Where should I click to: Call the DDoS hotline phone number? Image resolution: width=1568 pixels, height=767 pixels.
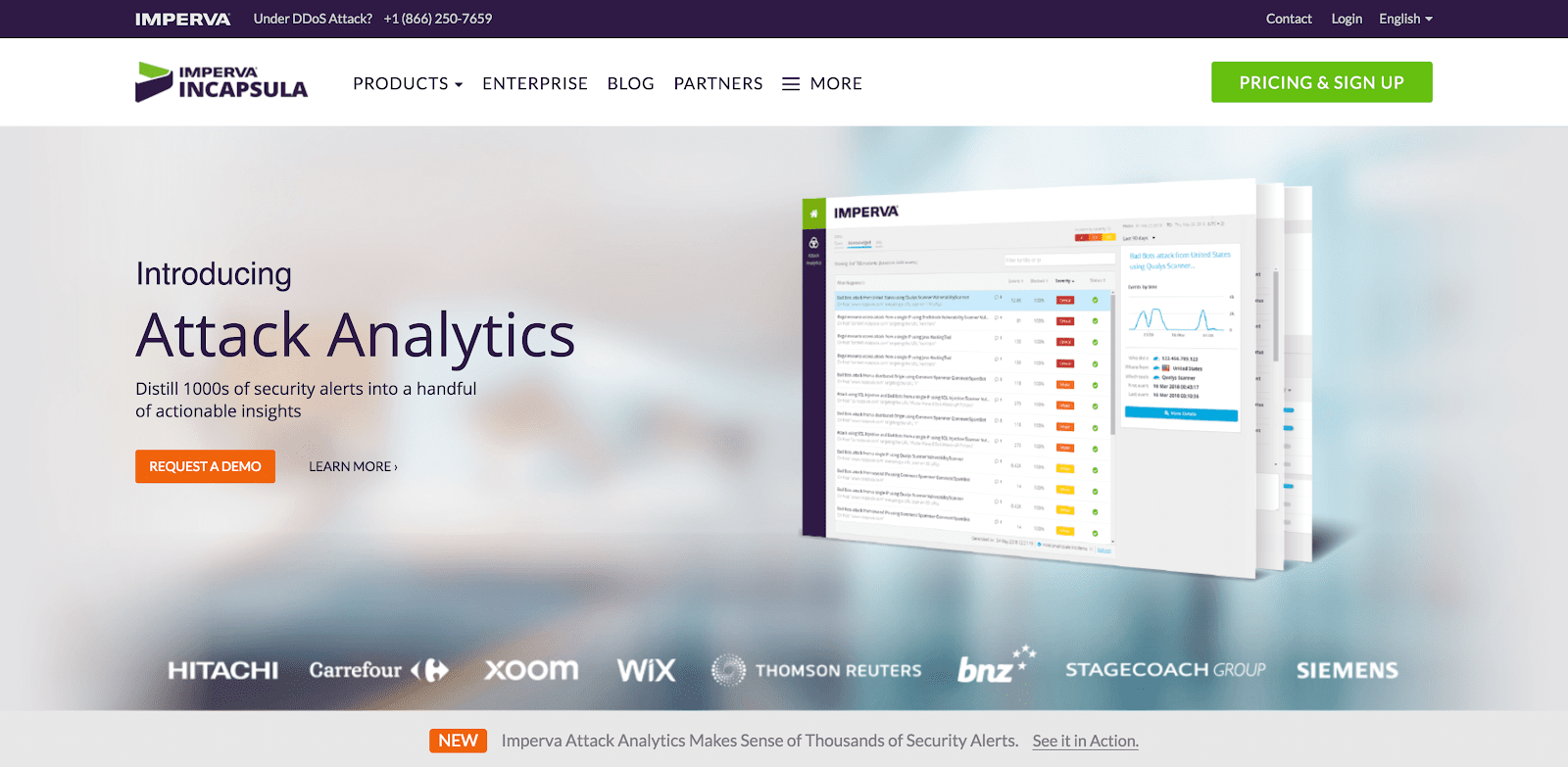point(438,19)
